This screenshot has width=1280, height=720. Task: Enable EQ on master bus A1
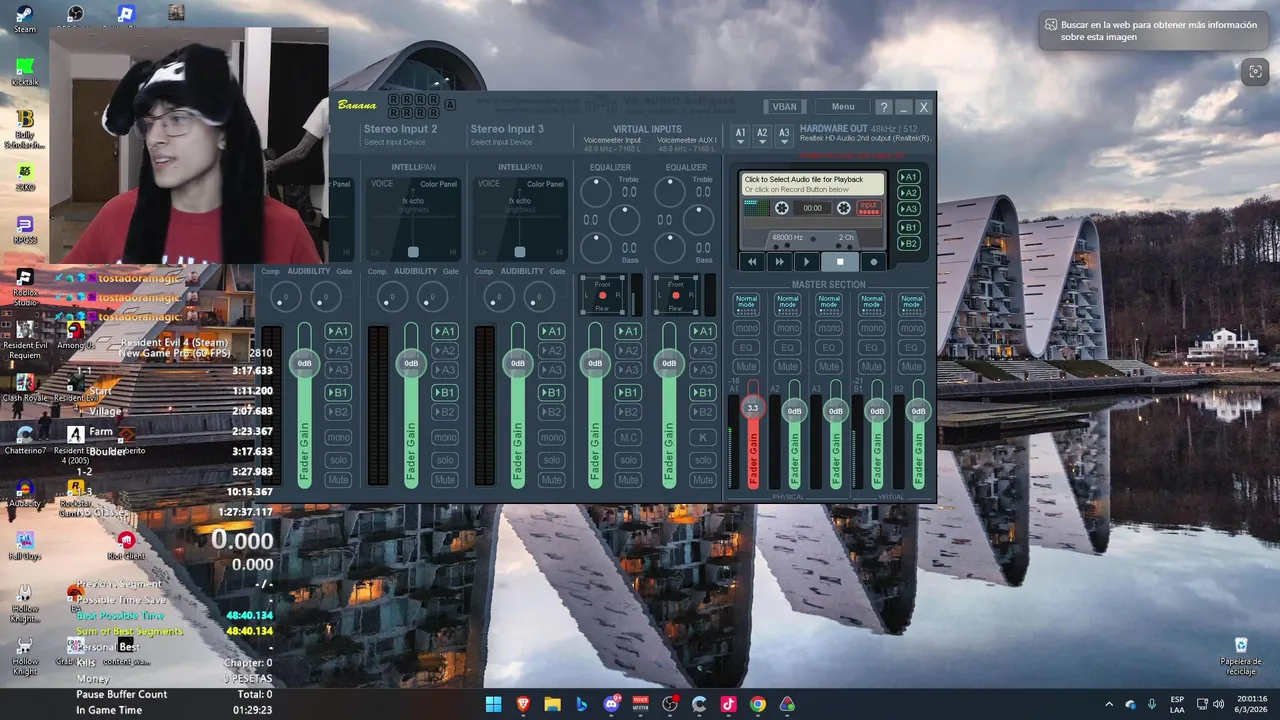[746, 347]
